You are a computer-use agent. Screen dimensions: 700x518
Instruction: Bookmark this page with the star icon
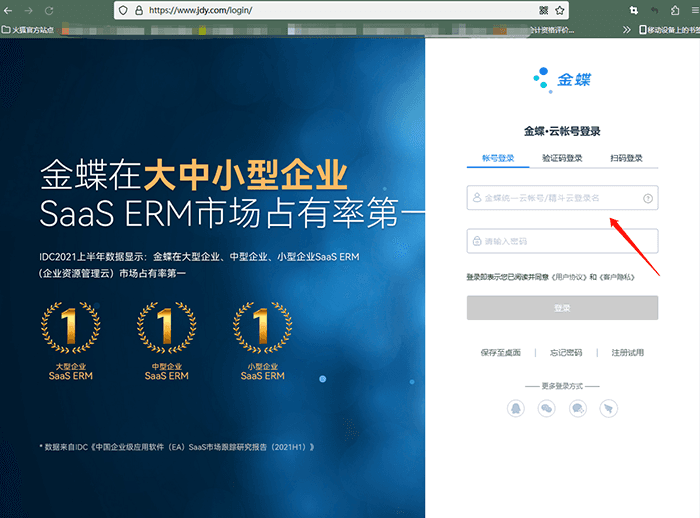(560, 10)
